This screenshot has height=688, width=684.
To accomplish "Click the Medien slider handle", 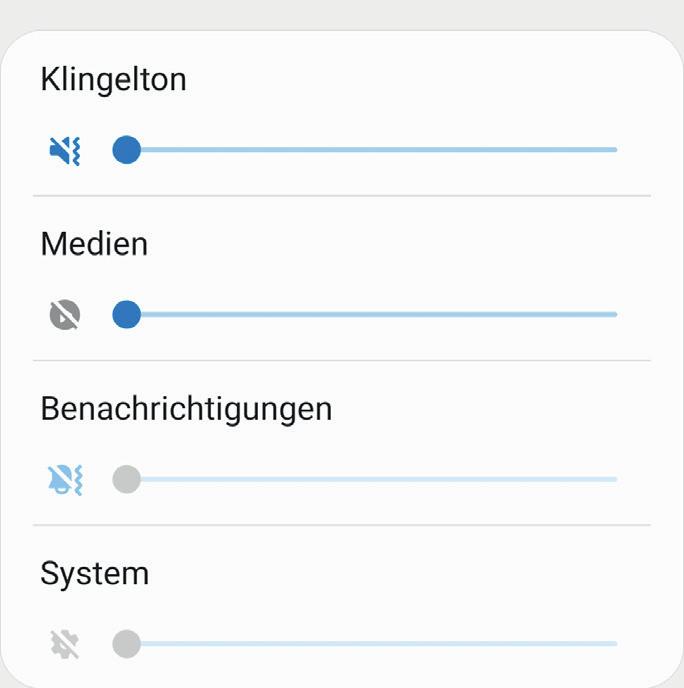I will click(126, 314).
